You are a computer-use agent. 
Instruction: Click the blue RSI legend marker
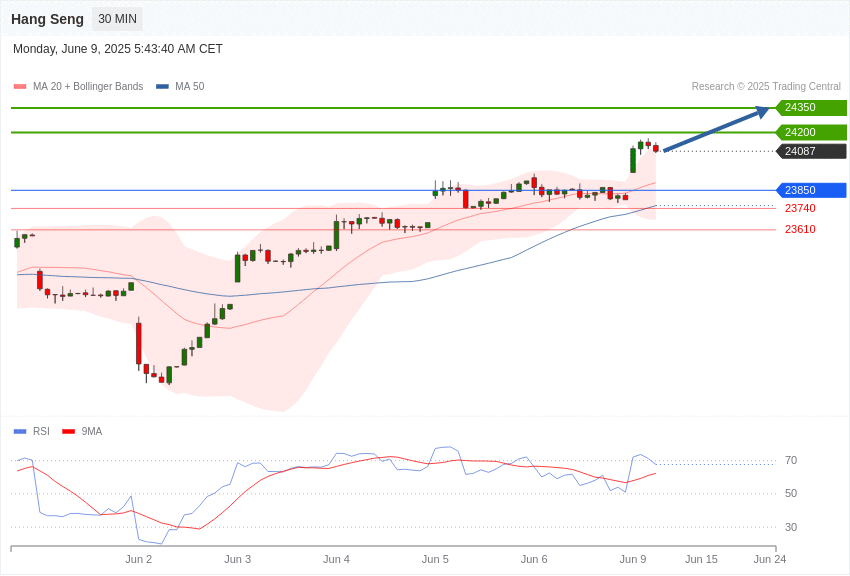pos(20,431)
